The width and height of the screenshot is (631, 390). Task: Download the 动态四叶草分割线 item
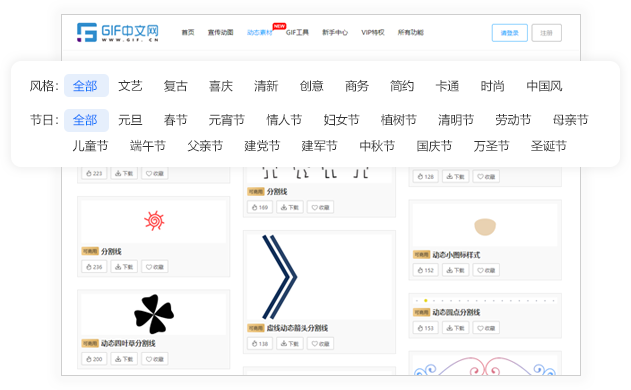click(x=124, y=359)
